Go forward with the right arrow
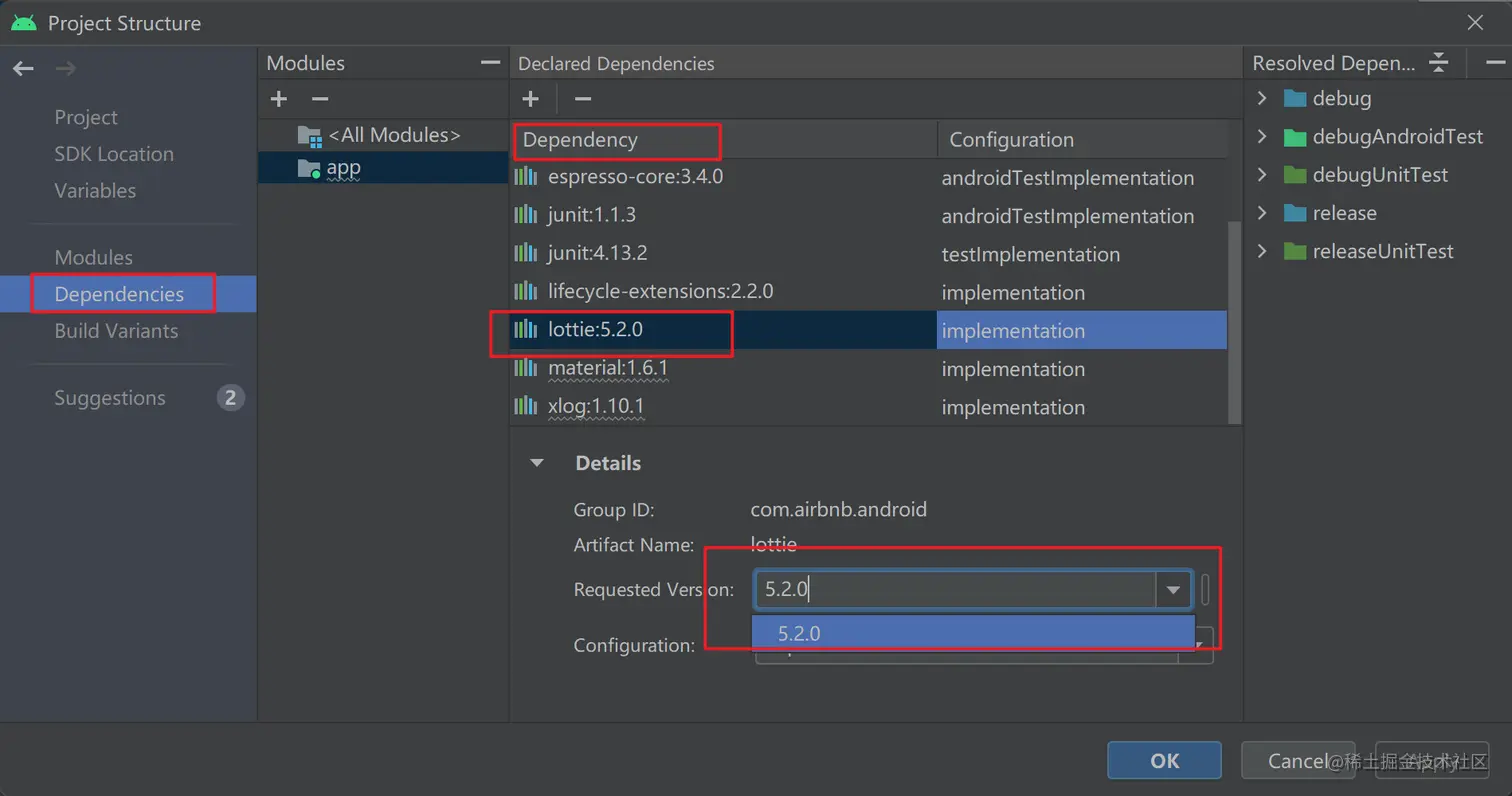Screen dimensions: 1512x796 pyautogui.click(x=65, y=68)
